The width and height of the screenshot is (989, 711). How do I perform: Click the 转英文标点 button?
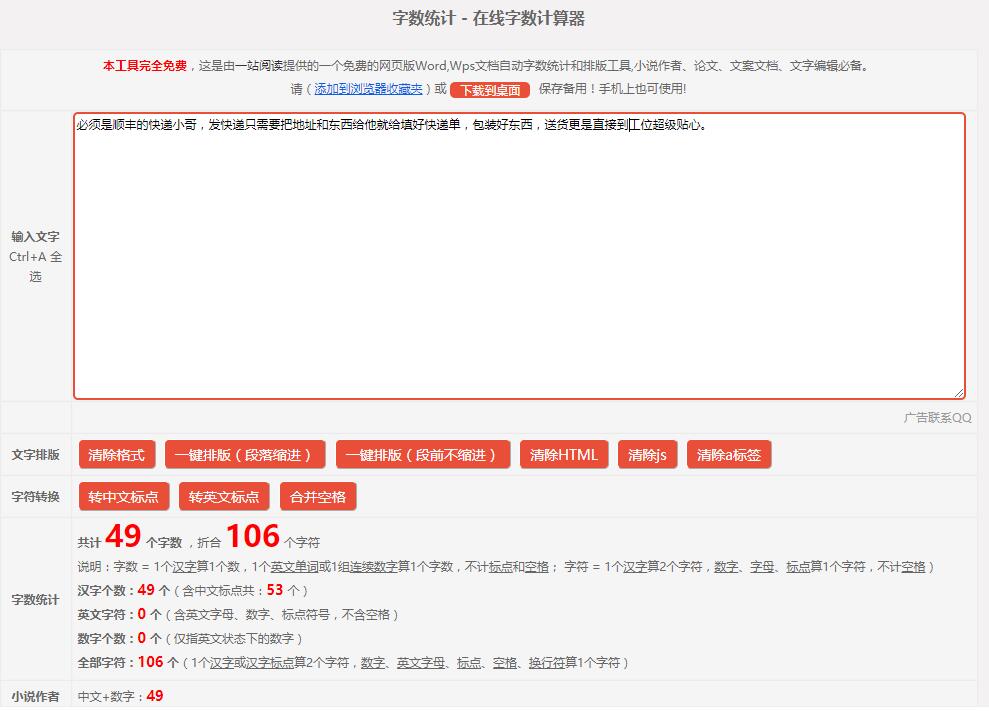tap(224, 497)
